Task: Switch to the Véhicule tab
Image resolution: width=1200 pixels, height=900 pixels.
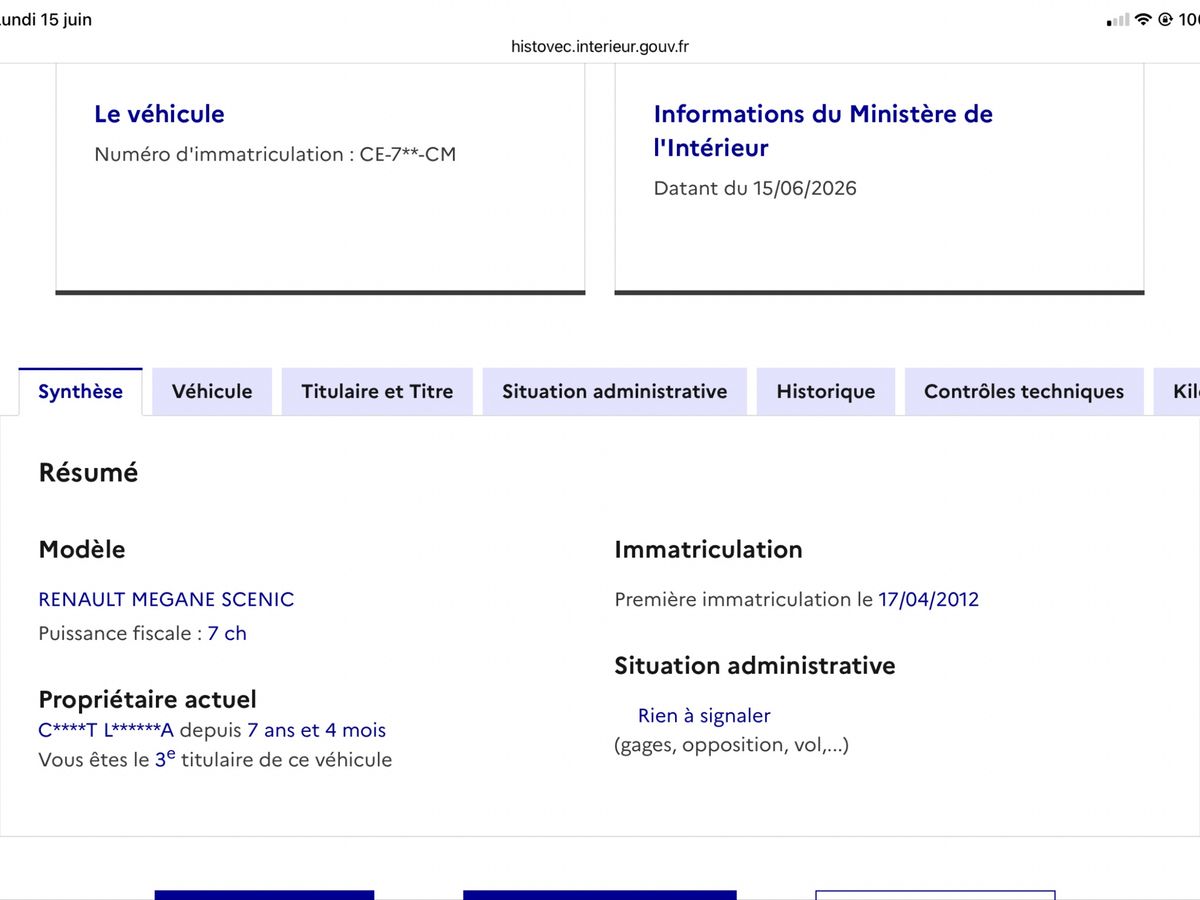Action: (212, 391)
